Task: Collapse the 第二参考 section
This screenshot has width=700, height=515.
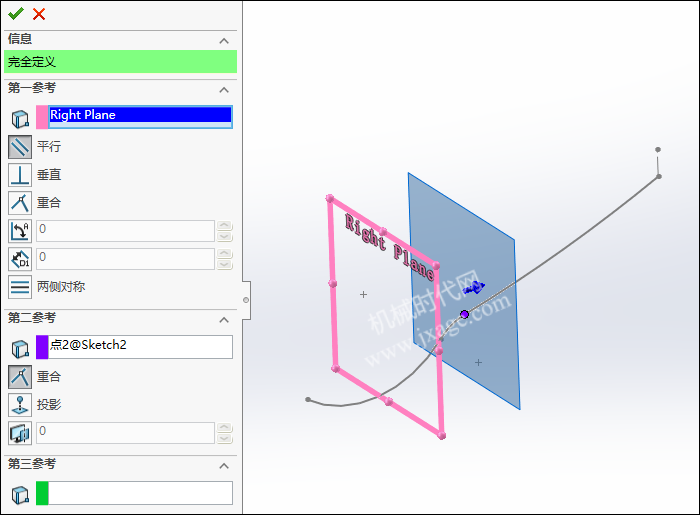Action: point(224,320)
